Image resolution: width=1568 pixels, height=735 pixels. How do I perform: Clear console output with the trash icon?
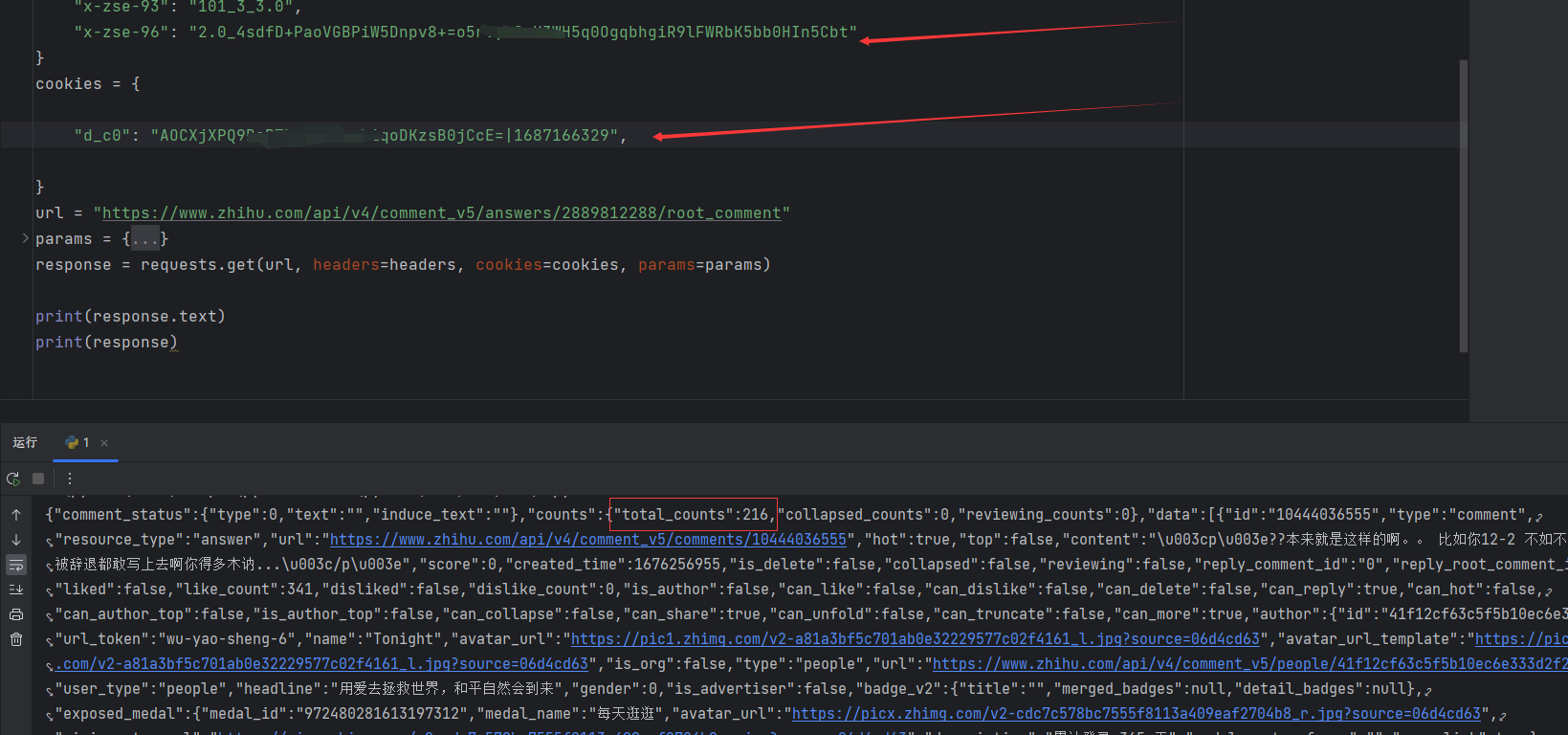[16, 639]
